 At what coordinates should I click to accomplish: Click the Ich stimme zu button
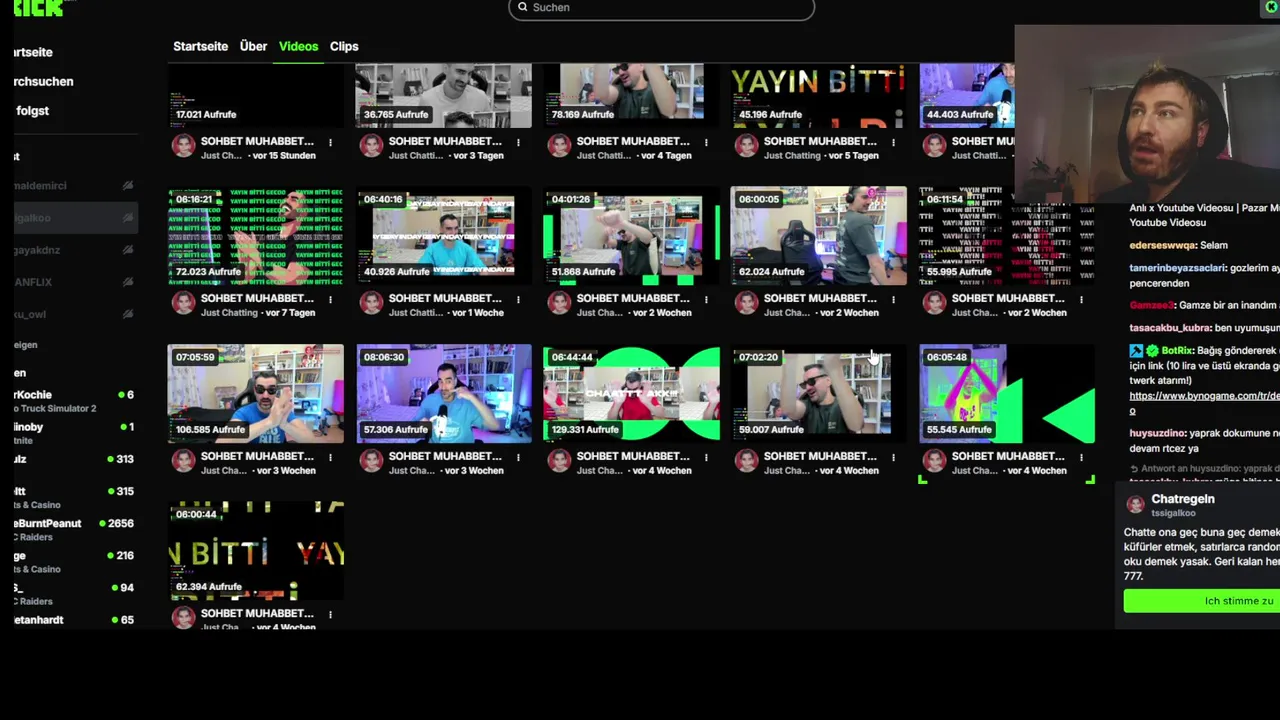(x=1201, y=601)
